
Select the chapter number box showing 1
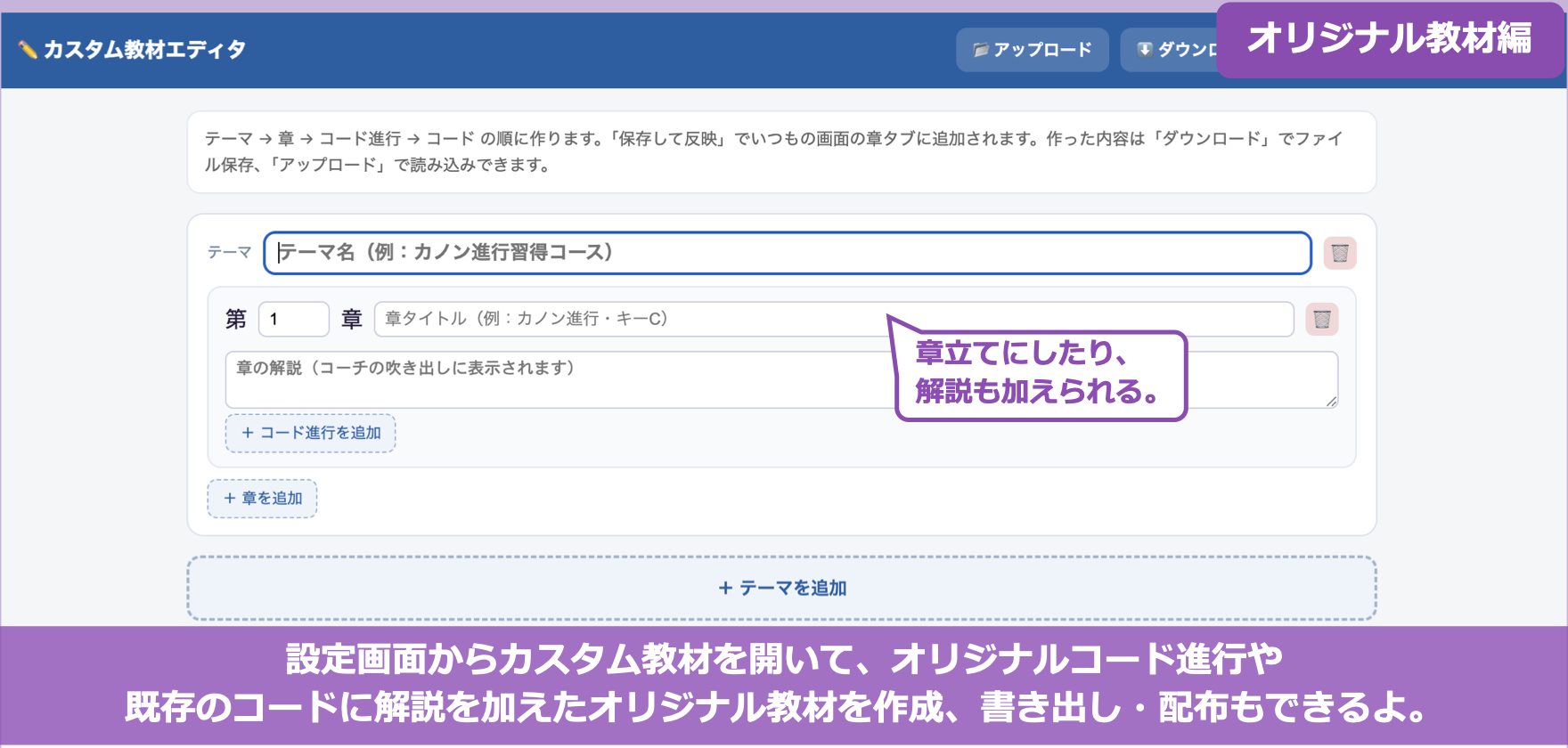[294, 319]
